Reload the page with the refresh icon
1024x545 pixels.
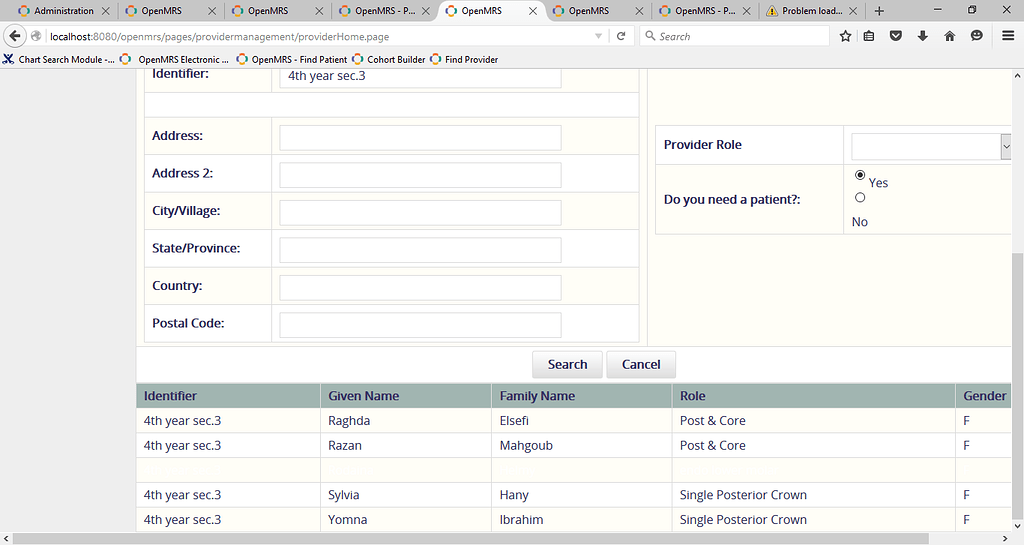621,36
